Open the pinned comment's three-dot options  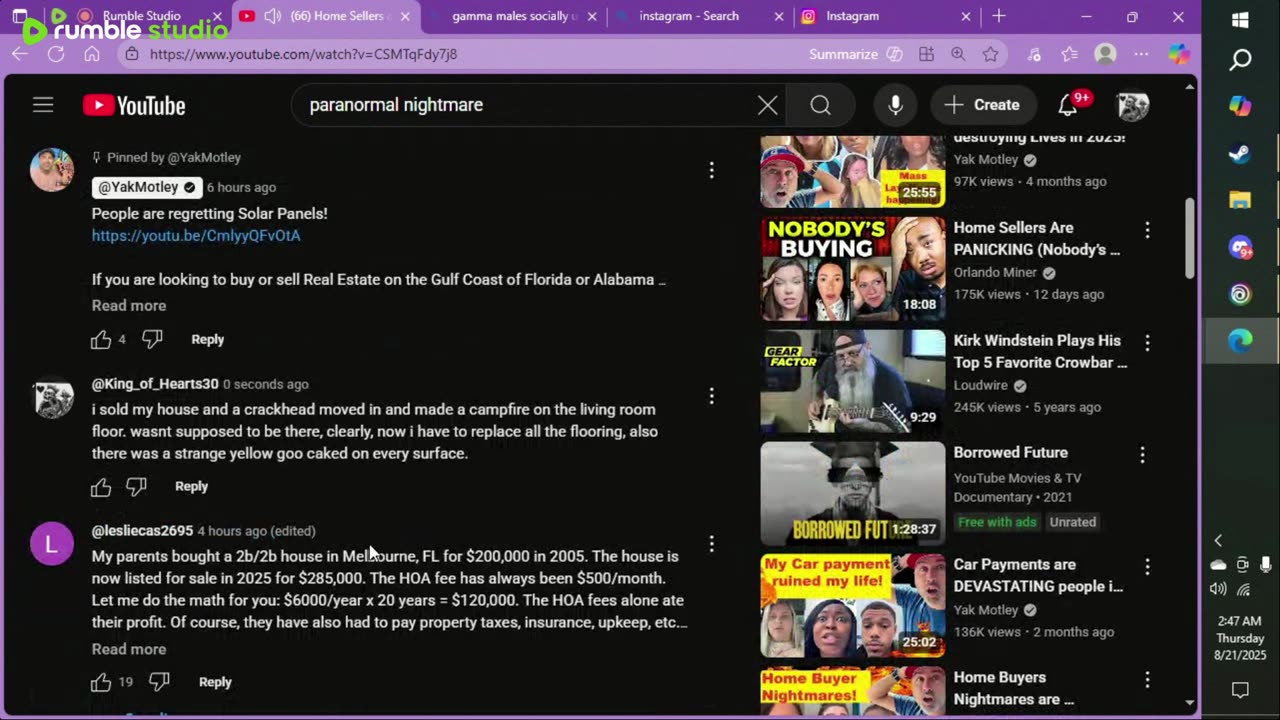[x=711, y=170]
